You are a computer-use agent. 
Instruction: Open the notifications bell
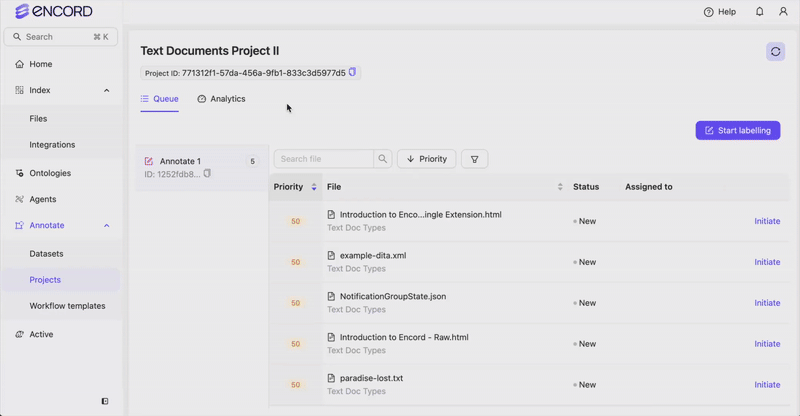pos(759,12)
